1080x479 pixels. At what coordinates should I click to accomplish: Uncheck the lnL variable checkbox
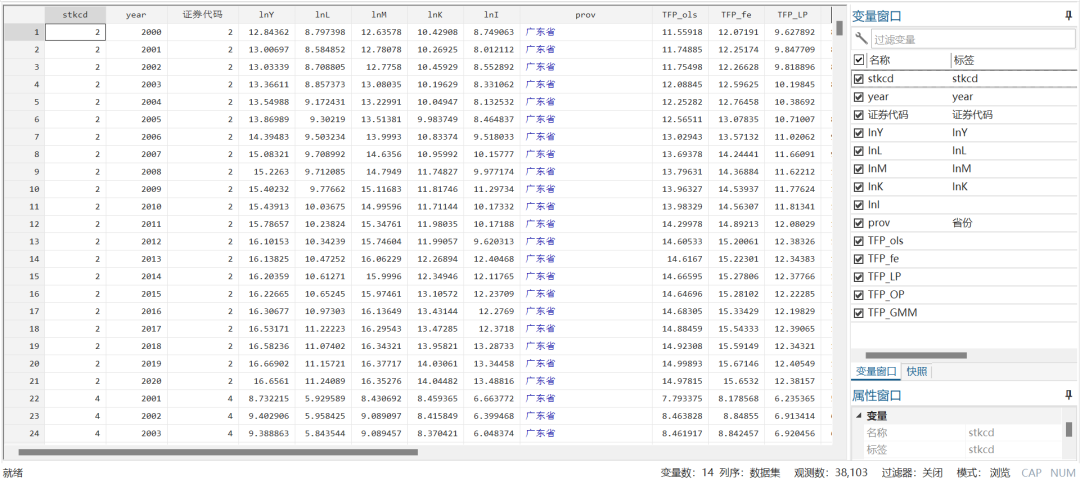[858, 150]
